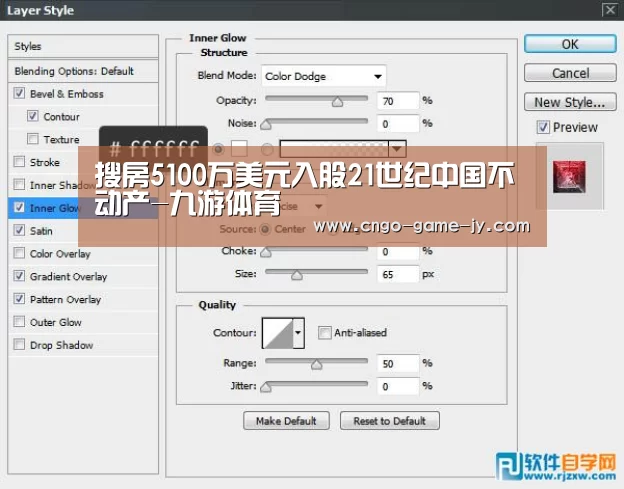Click the Range slider handle
Viewport: 624px width, 489px height.
click(x=317, y=364)
